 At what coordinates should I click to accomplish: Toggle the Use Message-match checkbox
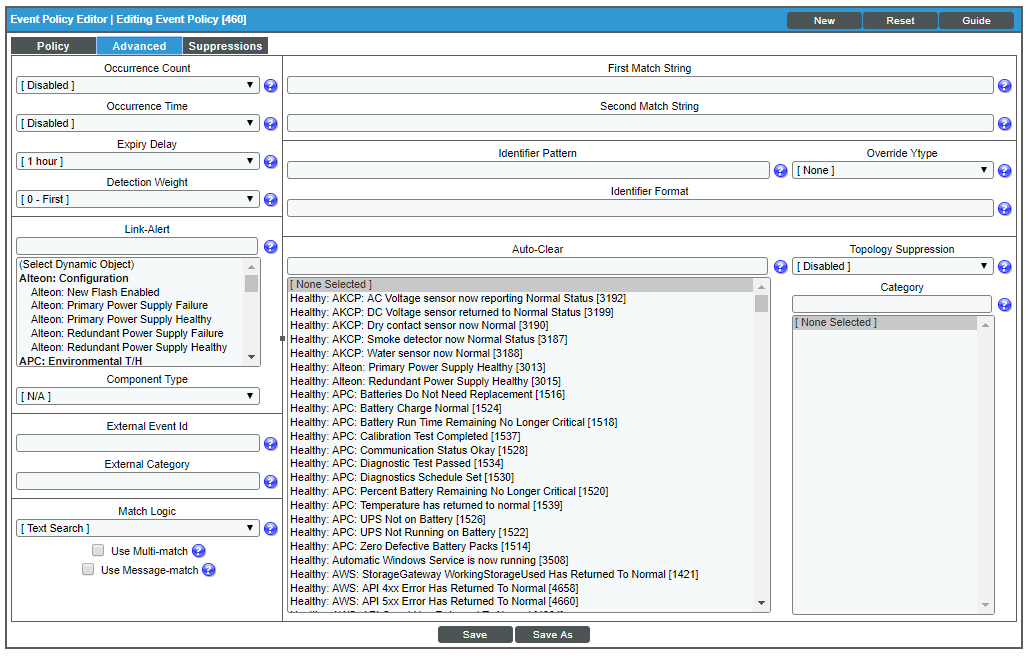88,570
